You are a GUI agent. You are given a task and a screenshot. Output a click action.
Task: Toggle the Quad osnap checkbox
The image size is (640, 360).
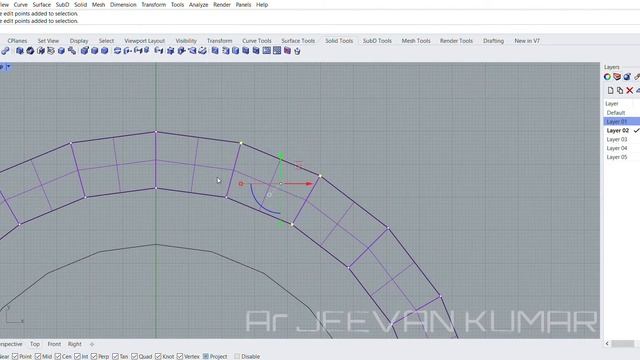coord(134,356)
